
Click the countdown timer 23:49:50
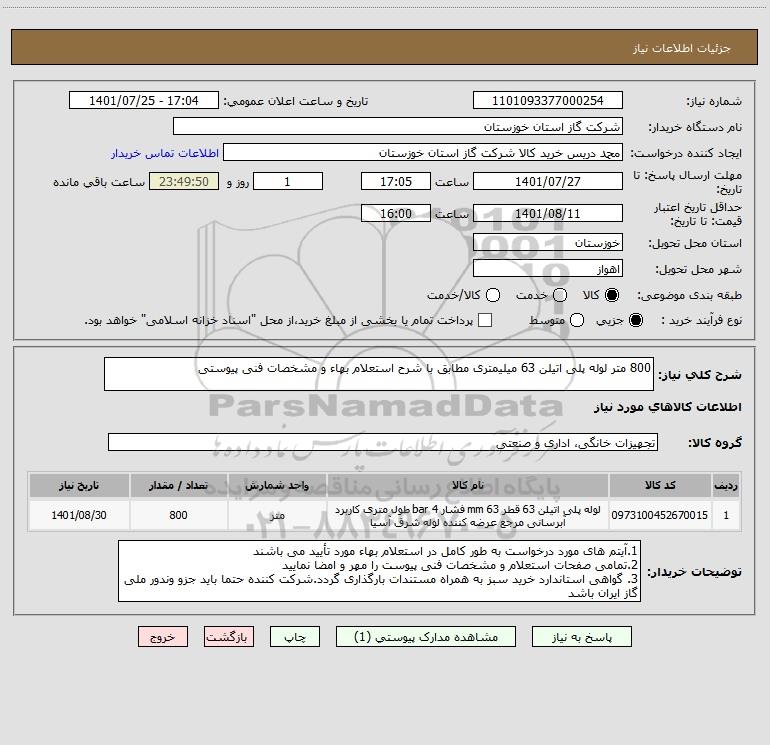[x=184, y=181]
